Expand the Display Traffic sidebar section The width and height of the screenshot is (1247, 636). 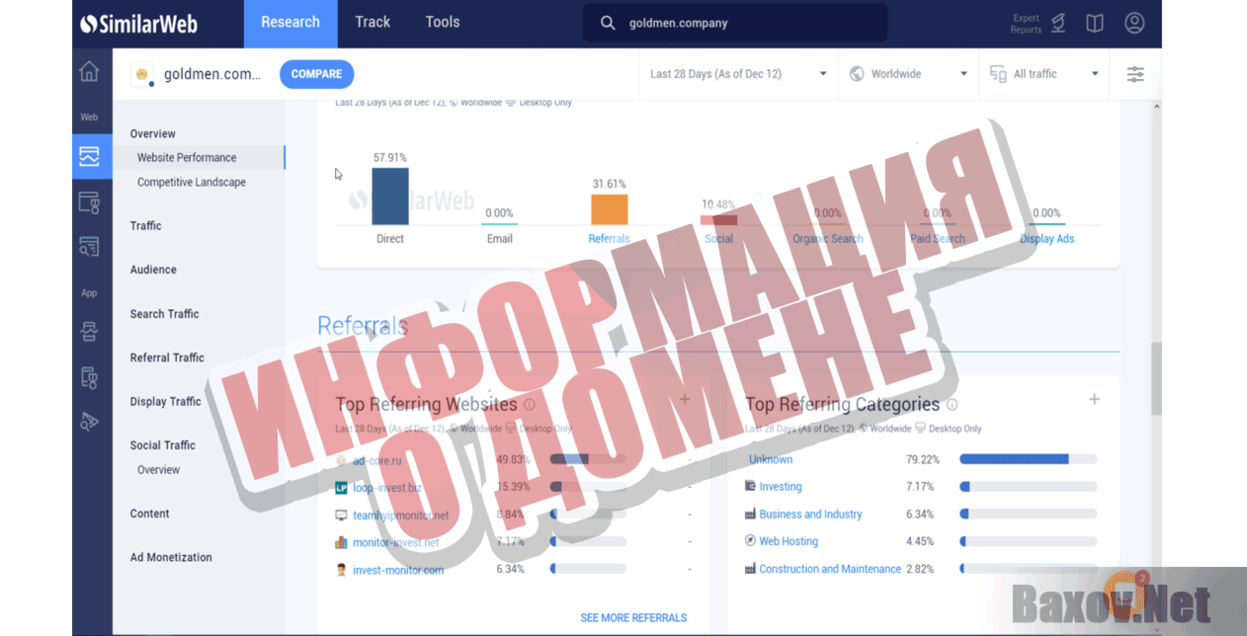[166, 402]
